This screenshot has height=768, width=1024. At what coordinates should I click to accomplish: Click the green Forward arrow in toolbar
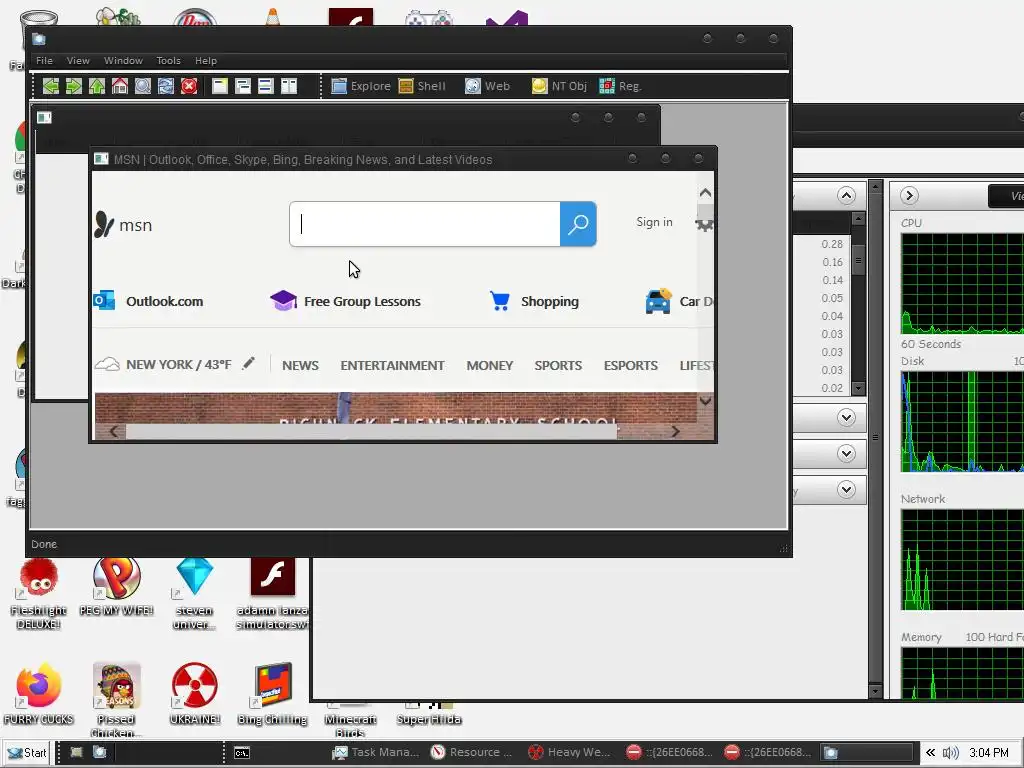tap(74, 86)
